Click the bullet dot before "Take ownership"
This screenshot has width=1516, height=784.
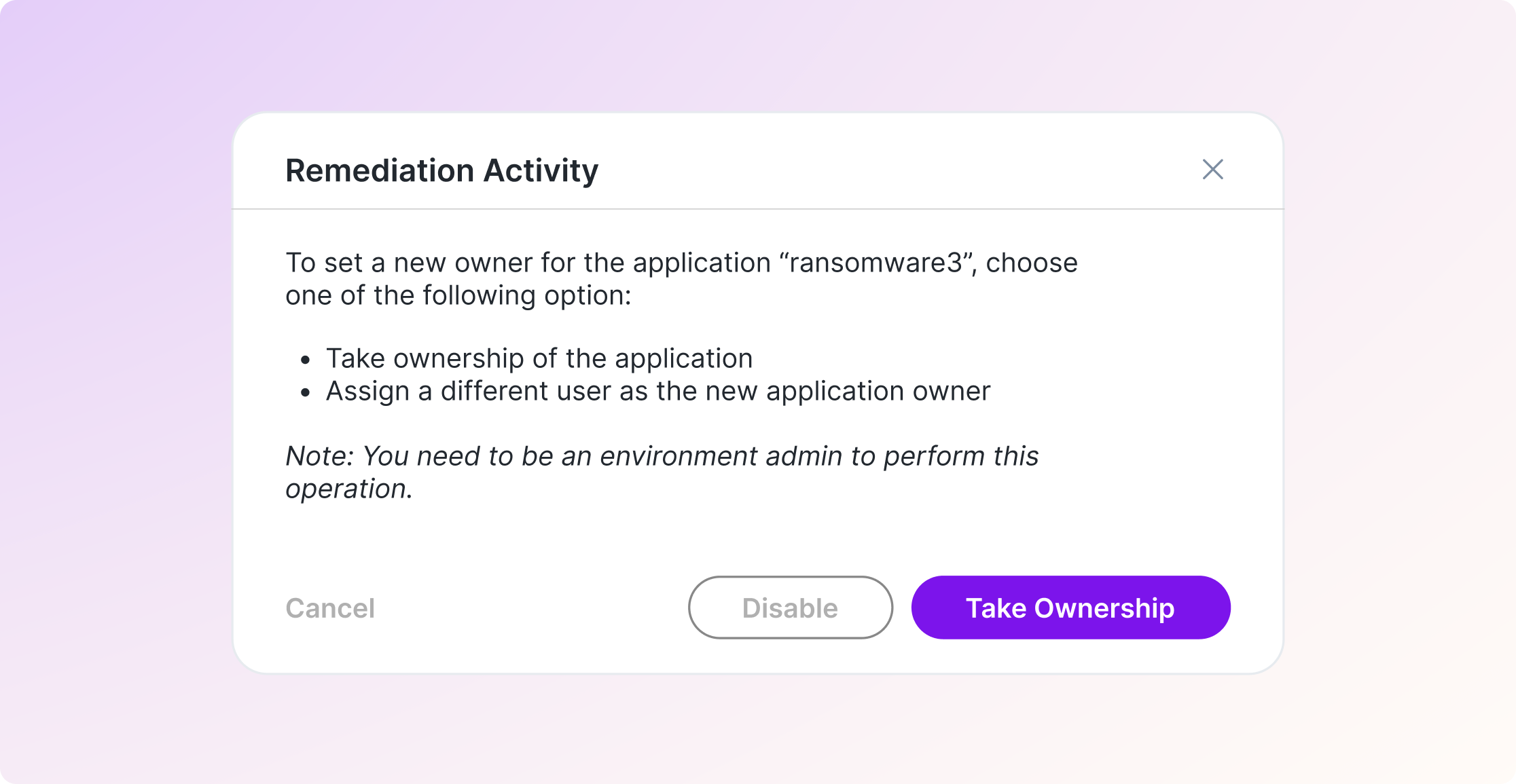pos(306,360)
